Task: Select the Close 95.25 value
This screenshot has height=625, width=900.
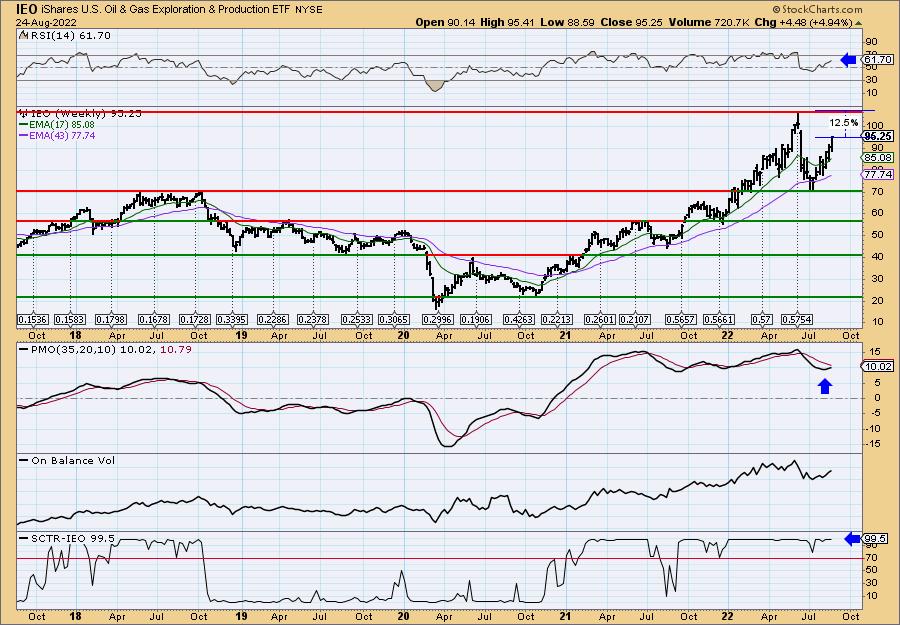Action: point(631,22)
